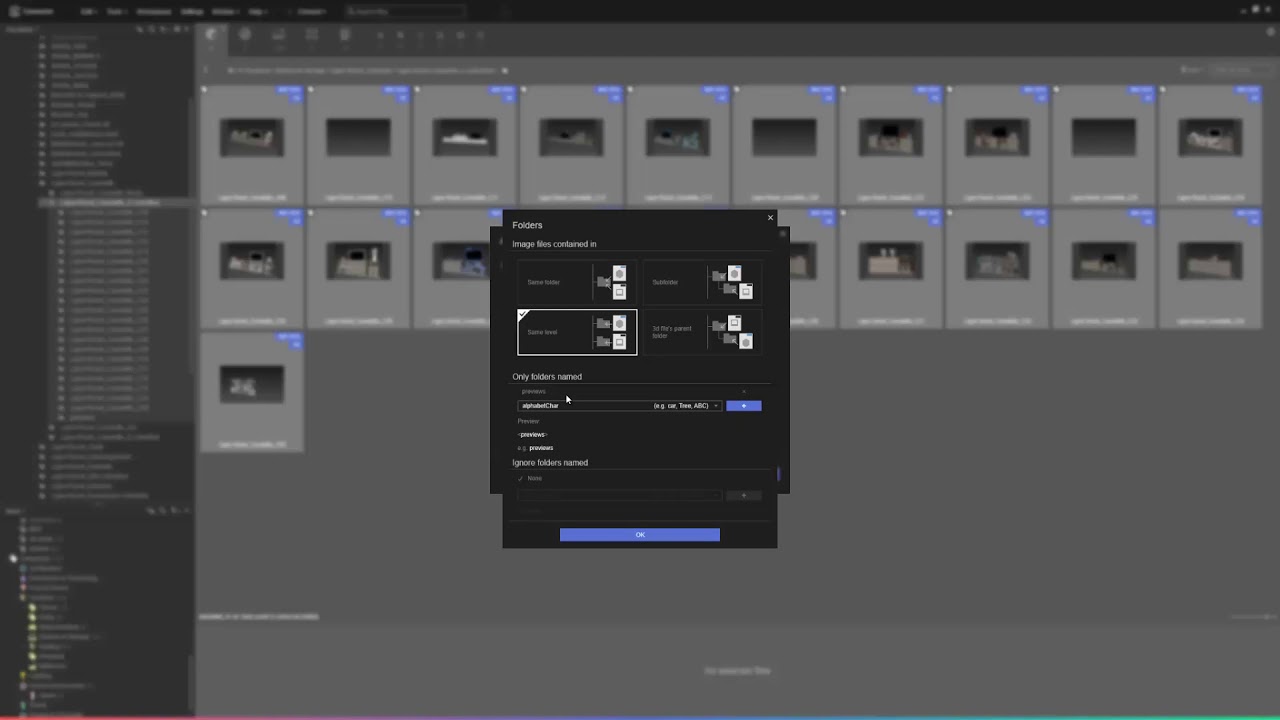Select the 'Subfolder' image location option

point(701,282)
